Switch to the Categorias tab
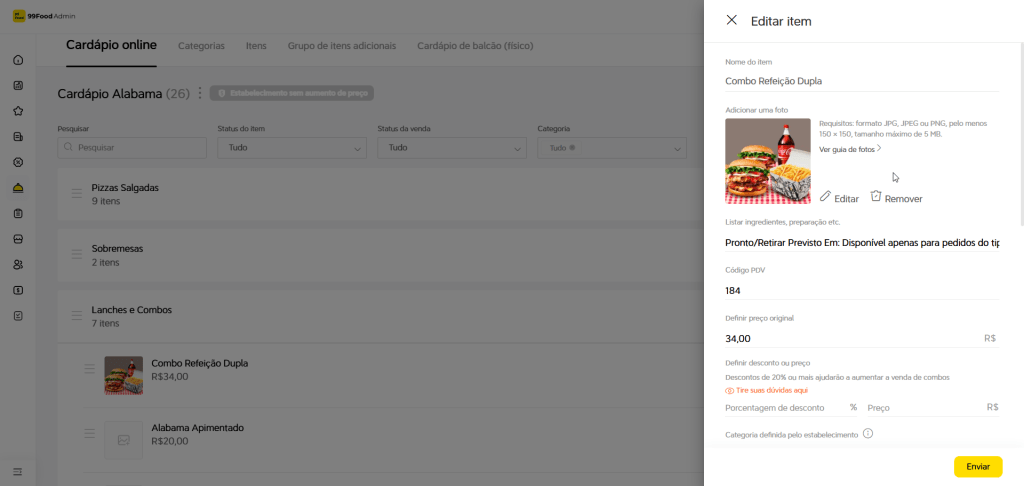1024x486 pixels. point(201,46)
